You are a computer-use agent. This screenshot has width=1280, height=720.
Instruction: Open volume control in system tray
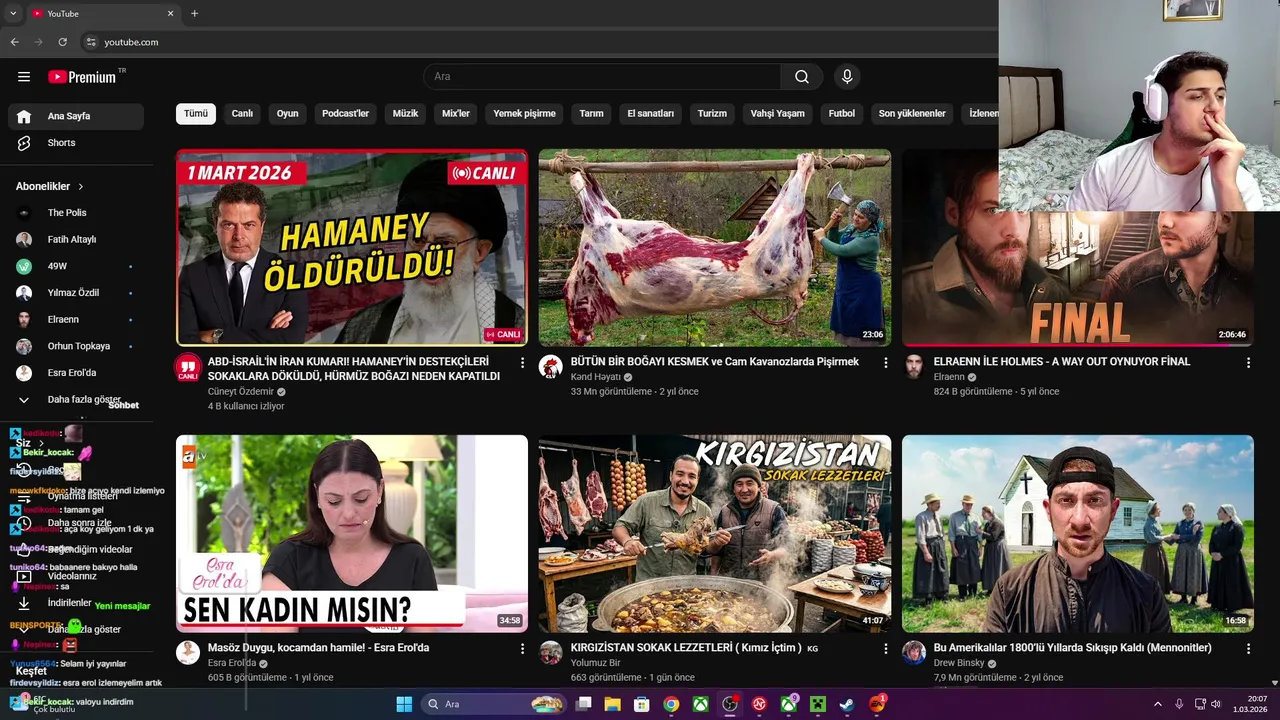pos(1217,704)
